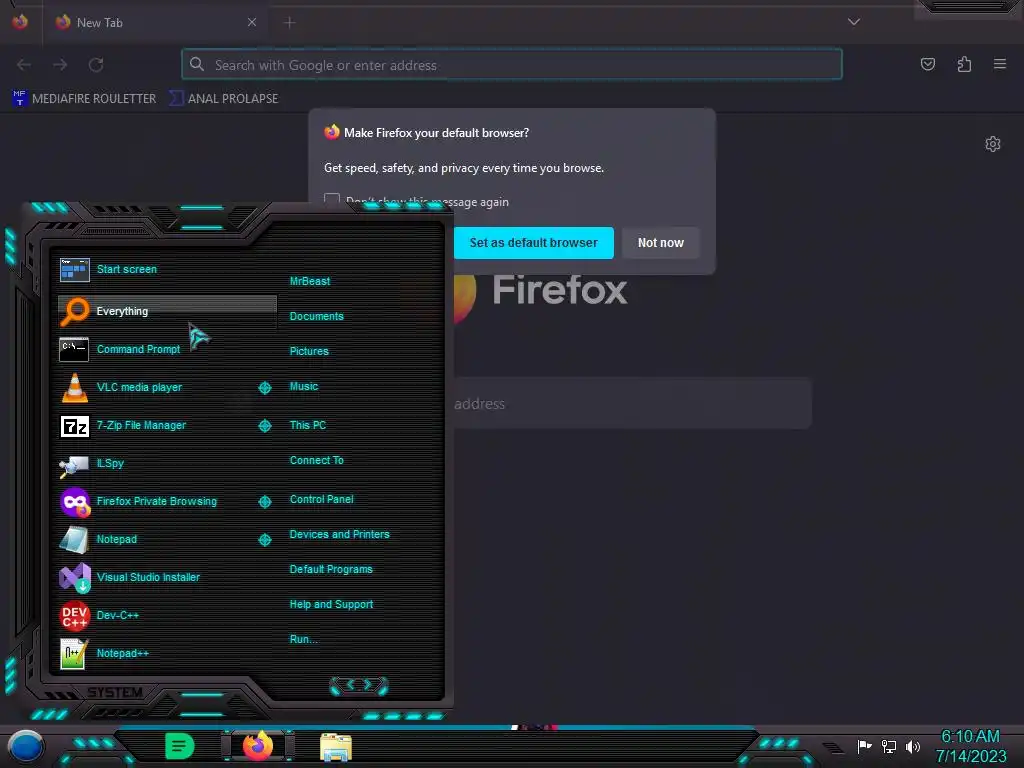The height and width of the screenshot is (768, 1024).
Task: Click Set as default browser button
Action: click(534, 243)
